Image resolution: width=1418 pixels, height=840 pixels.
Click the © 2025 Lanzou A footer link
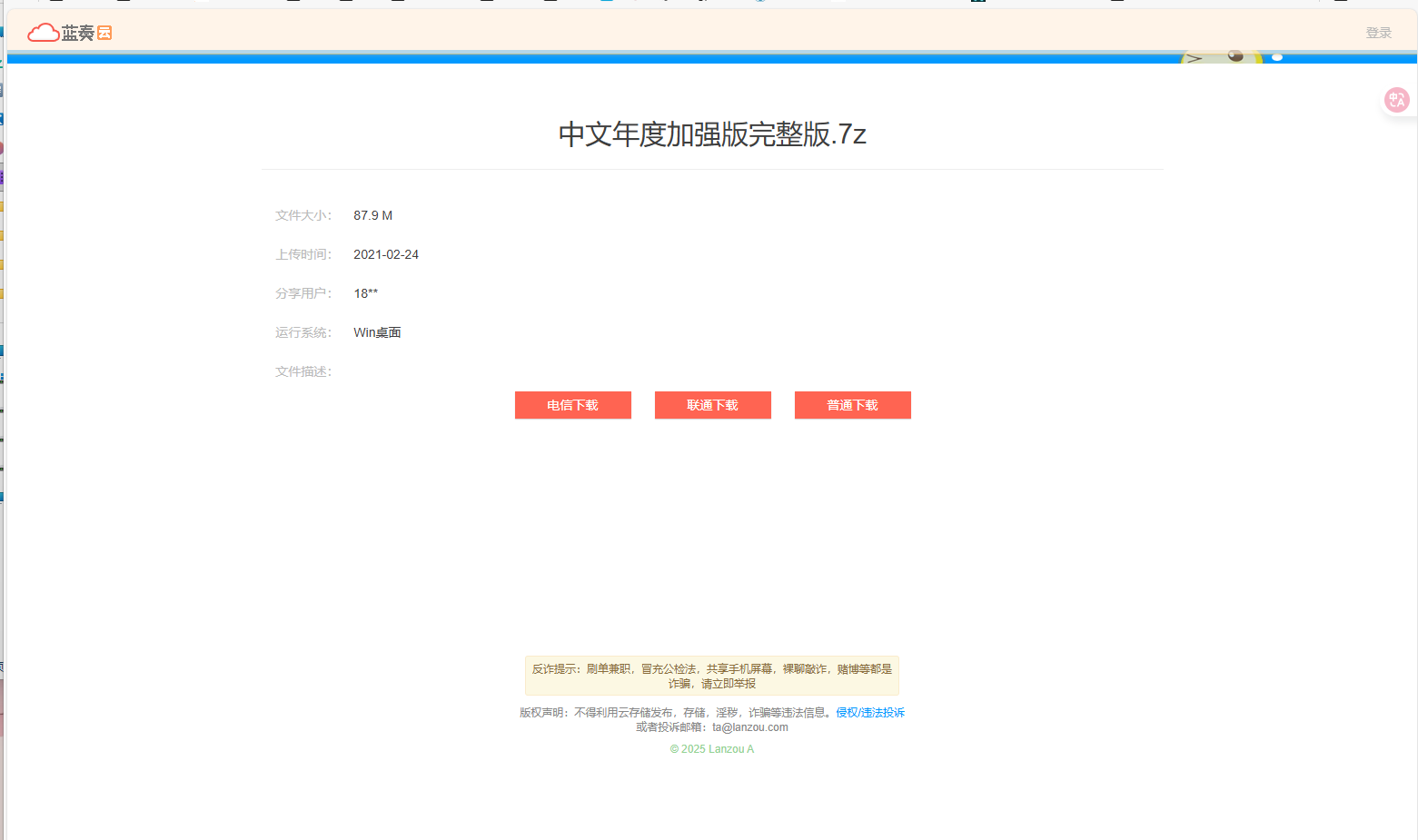711,748
